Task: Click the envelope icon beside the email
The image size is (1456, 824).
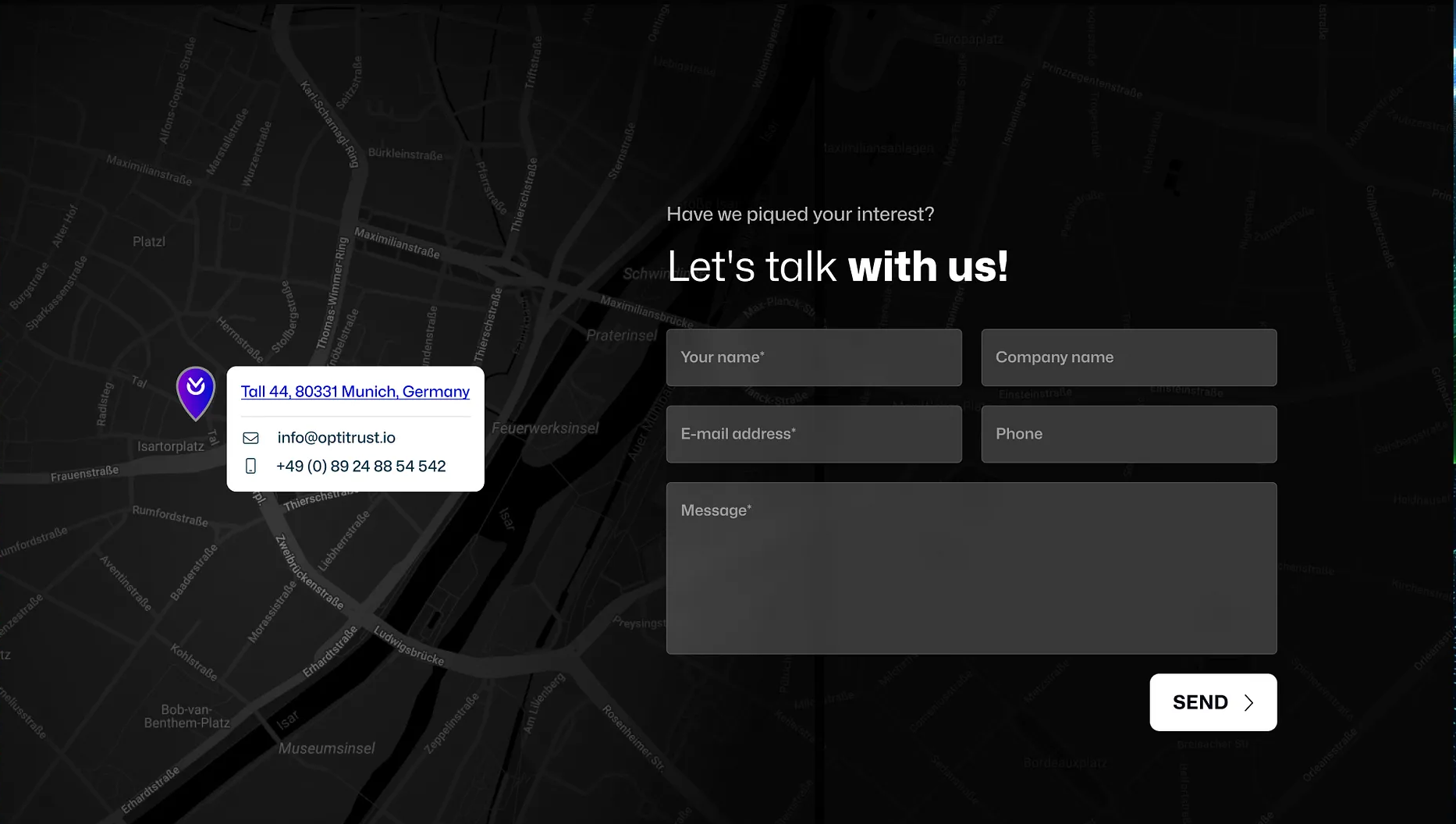Action: pos(250,438)
